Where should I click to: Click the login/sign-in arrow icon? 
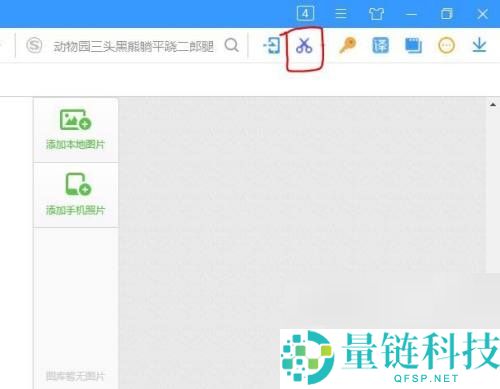(x=272, y=45)
